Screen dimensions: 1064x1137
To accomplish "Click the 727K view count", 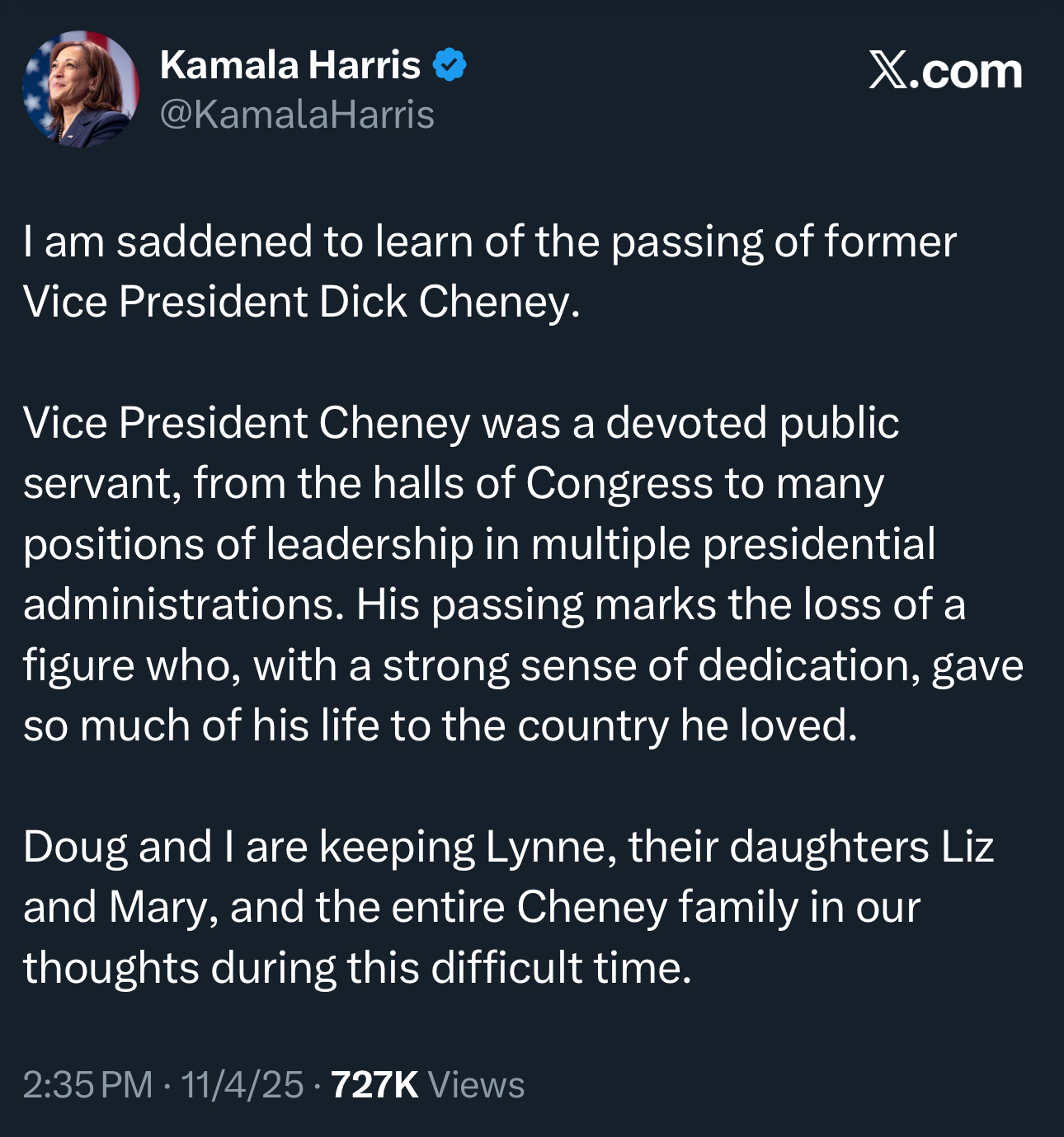I will (x=374, y=1085).
